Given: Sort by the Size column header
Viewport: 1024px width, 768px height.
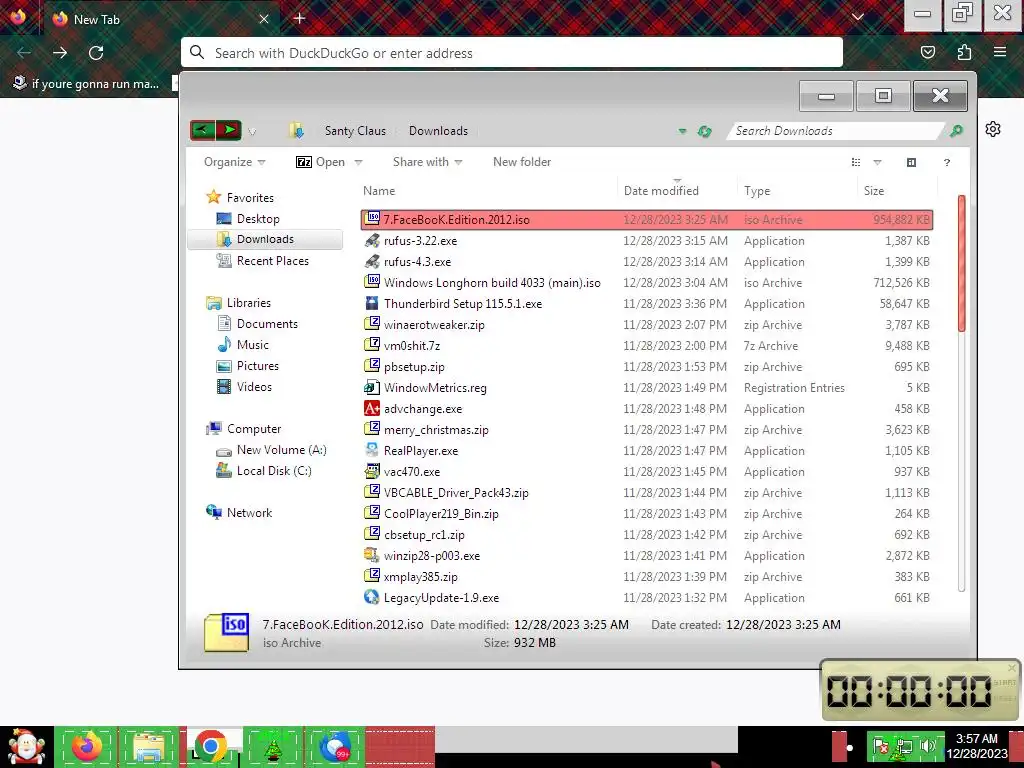Looking at the screenshot, I should tap(874, 191).
